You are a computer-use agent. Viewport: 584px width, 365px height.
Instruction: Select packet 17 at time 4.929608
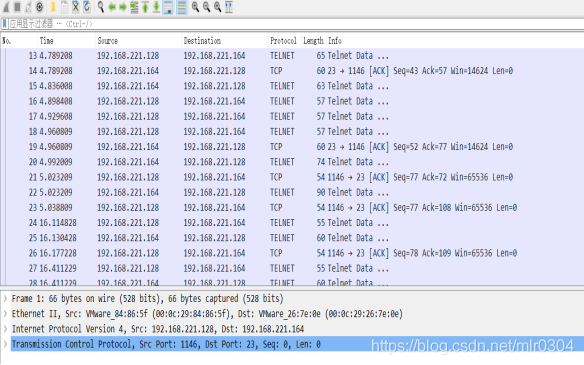click(x=292, y=117)
